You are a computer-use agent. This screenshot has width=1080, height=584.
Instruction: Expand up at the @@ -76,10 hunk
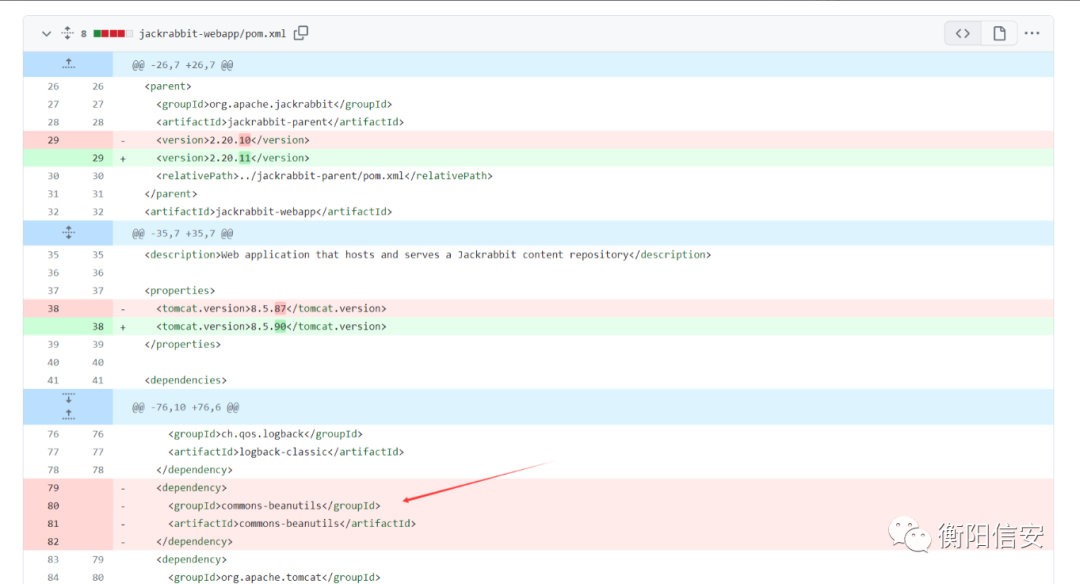tap(68, 415)
